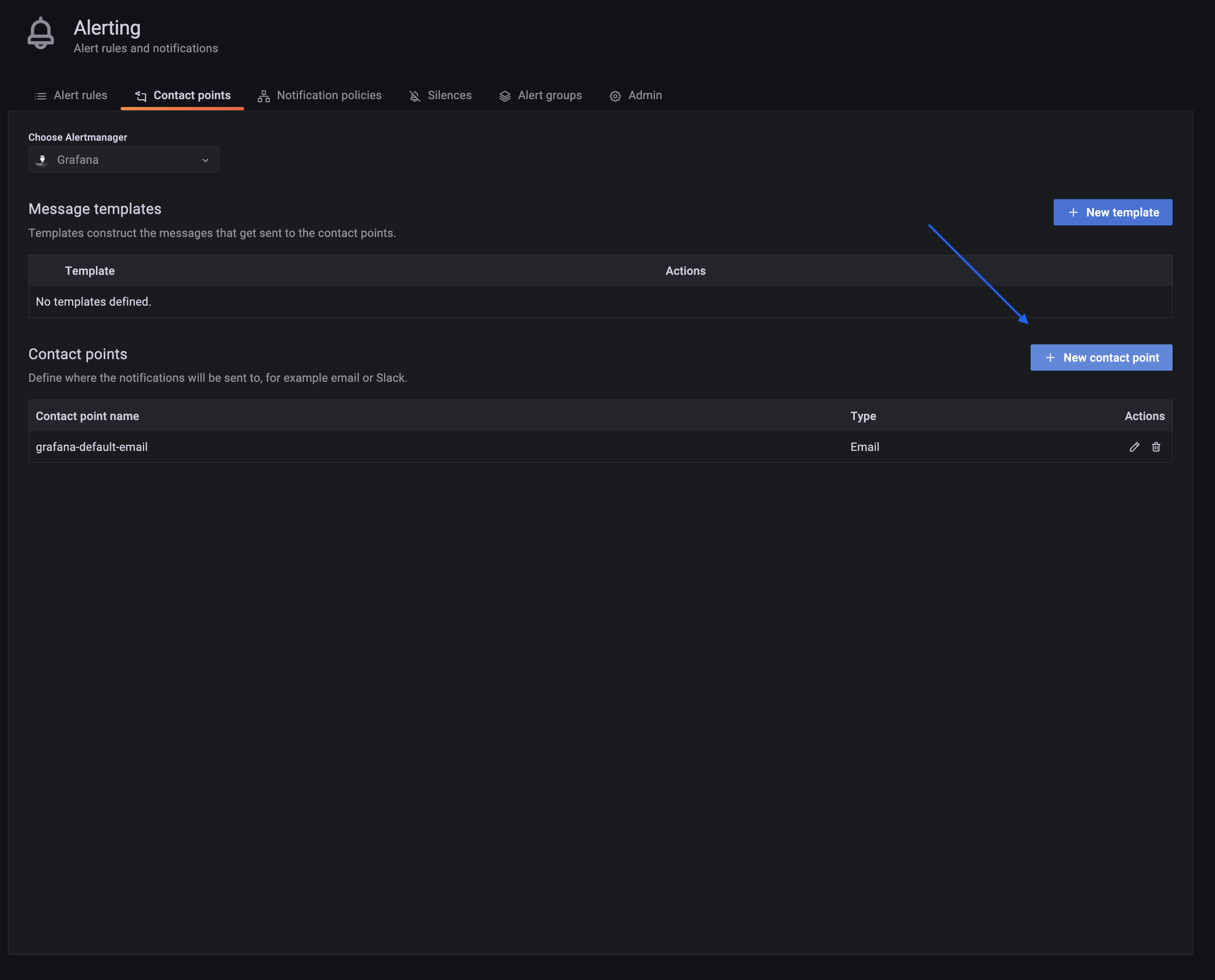The height and width of the screenshot is (980, 1215).
Task: Click the Contact points tab icon
Action: point(141,96)
